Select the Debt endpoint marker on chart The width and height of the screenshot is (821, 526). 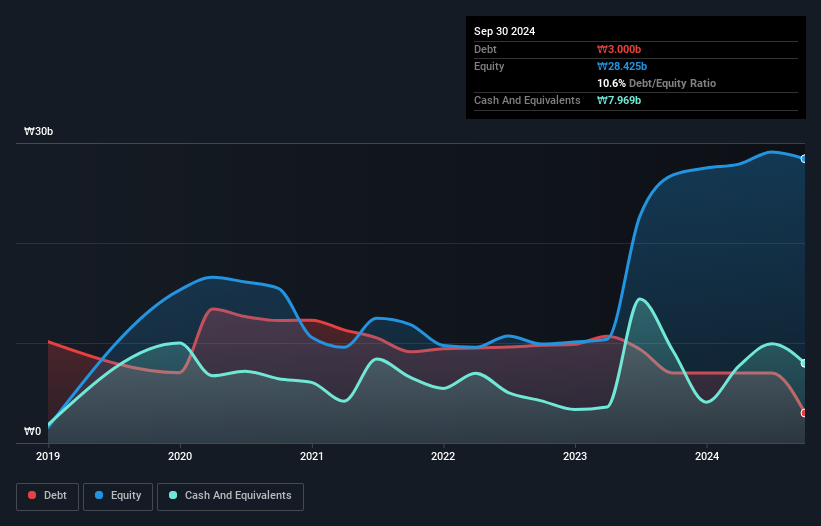pos(804,413)
